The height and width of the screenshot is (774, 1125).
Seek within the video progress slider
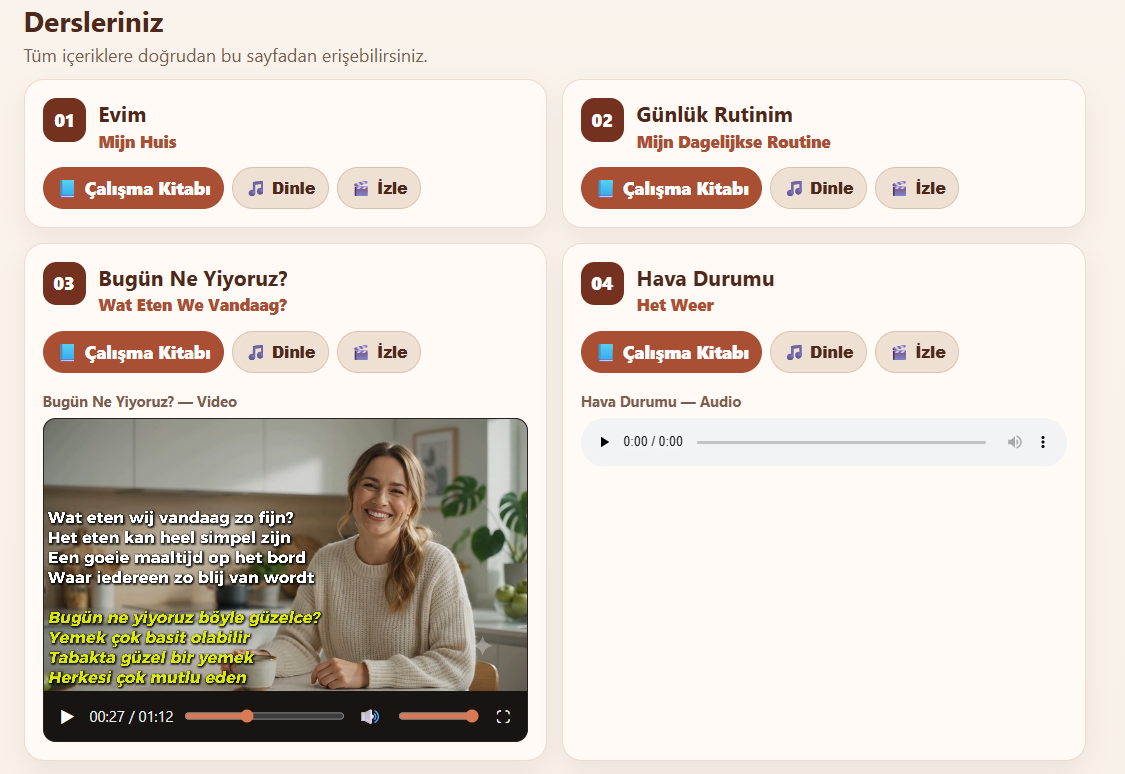click(264, 716)
